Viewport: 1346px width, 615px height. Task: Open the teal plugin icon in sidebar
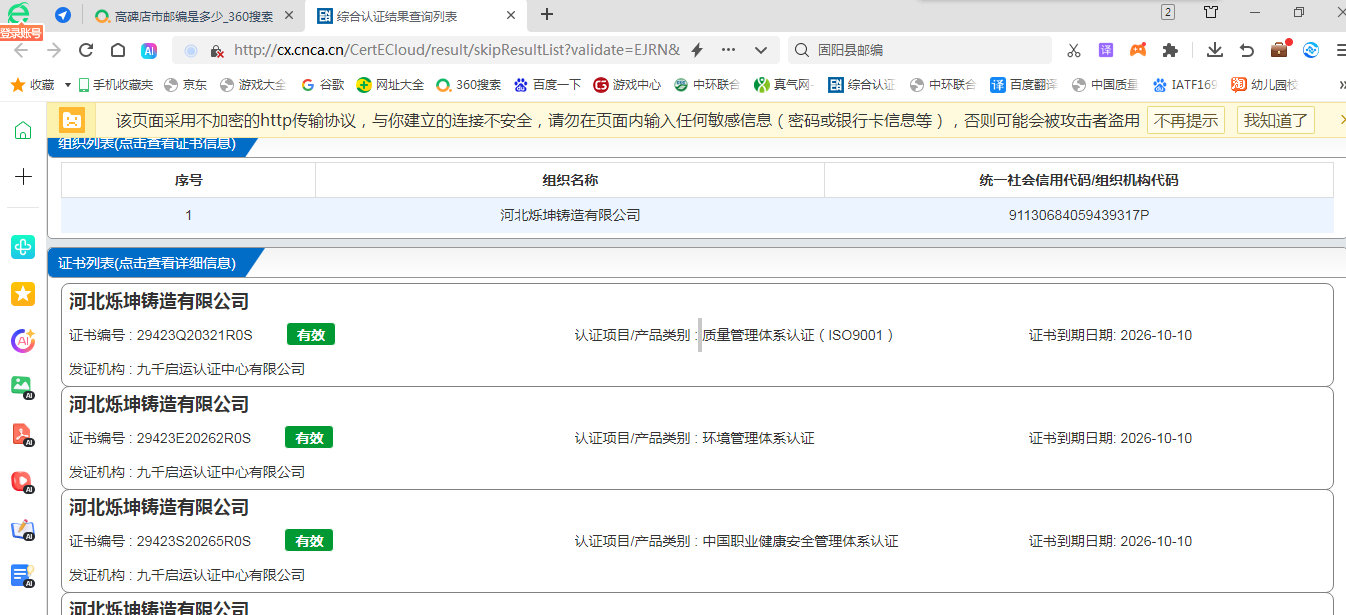coord(23,247)
